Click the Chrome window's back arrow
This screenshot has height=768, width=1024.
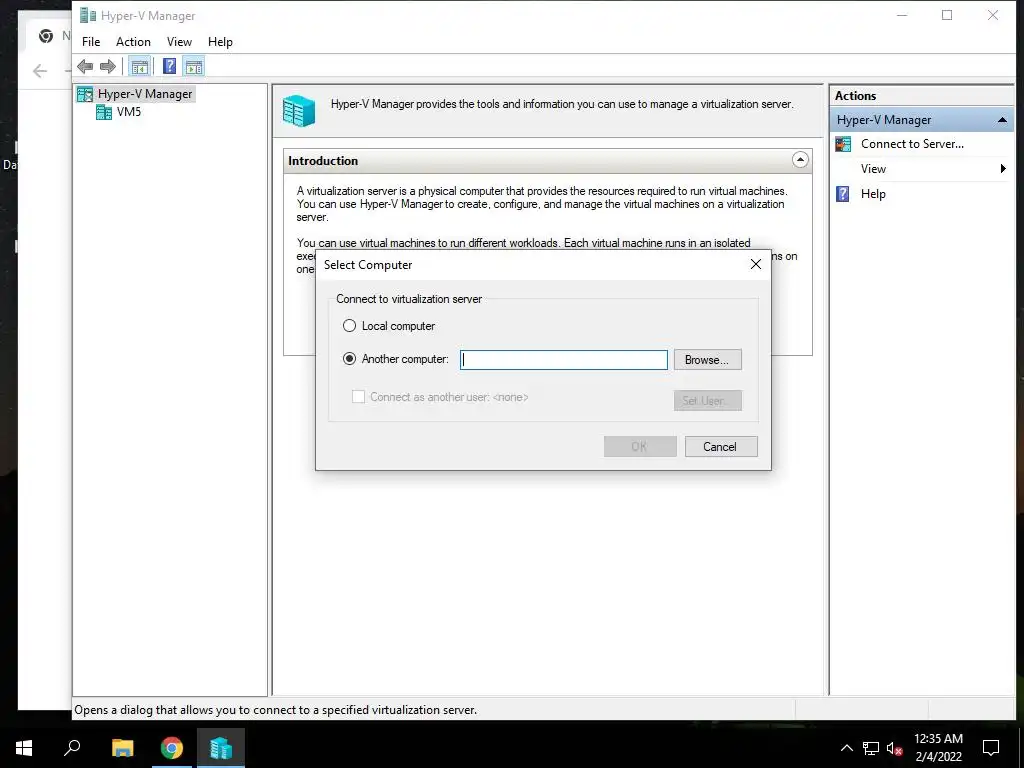[x=40, y=71]
